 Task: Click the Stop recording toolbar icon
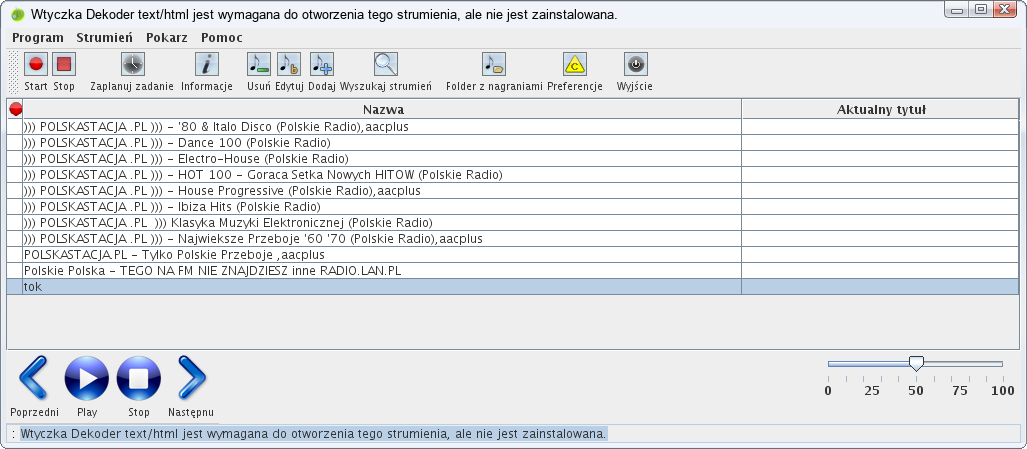coord(64,65)
